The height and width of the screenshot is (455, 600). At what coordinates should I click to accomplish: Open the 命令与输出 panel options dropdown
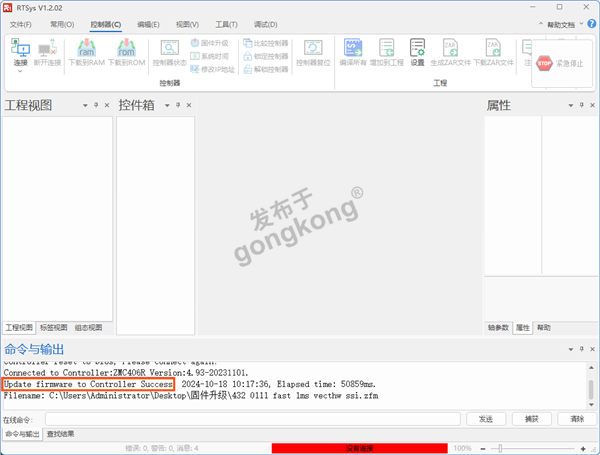tap(571, 349)
